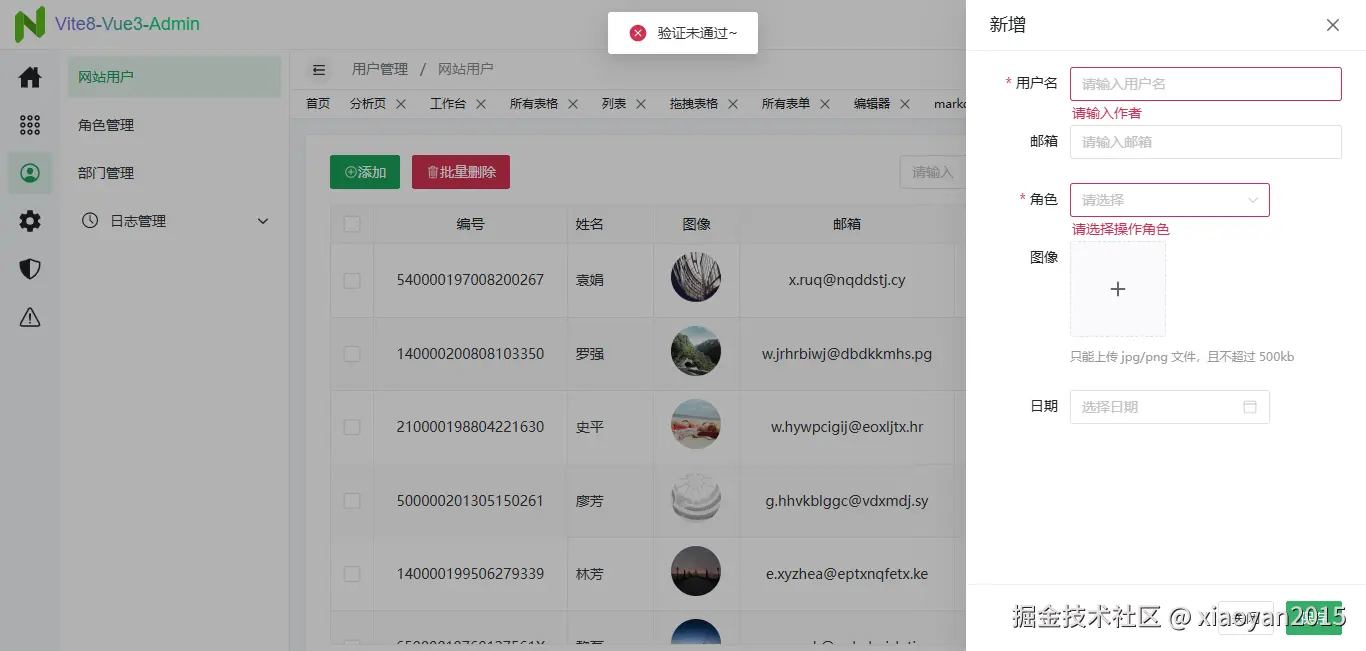Click the Vite8-Vue3-Admin logo
Viewport: 1366px width, 651px height.
click(107, 24)
